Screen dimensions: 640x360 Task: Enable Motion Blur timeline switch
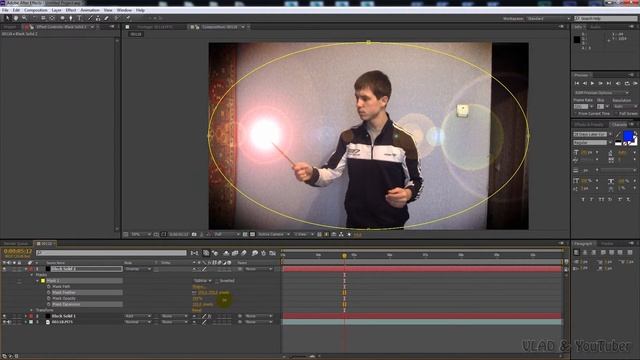point(244,253)
